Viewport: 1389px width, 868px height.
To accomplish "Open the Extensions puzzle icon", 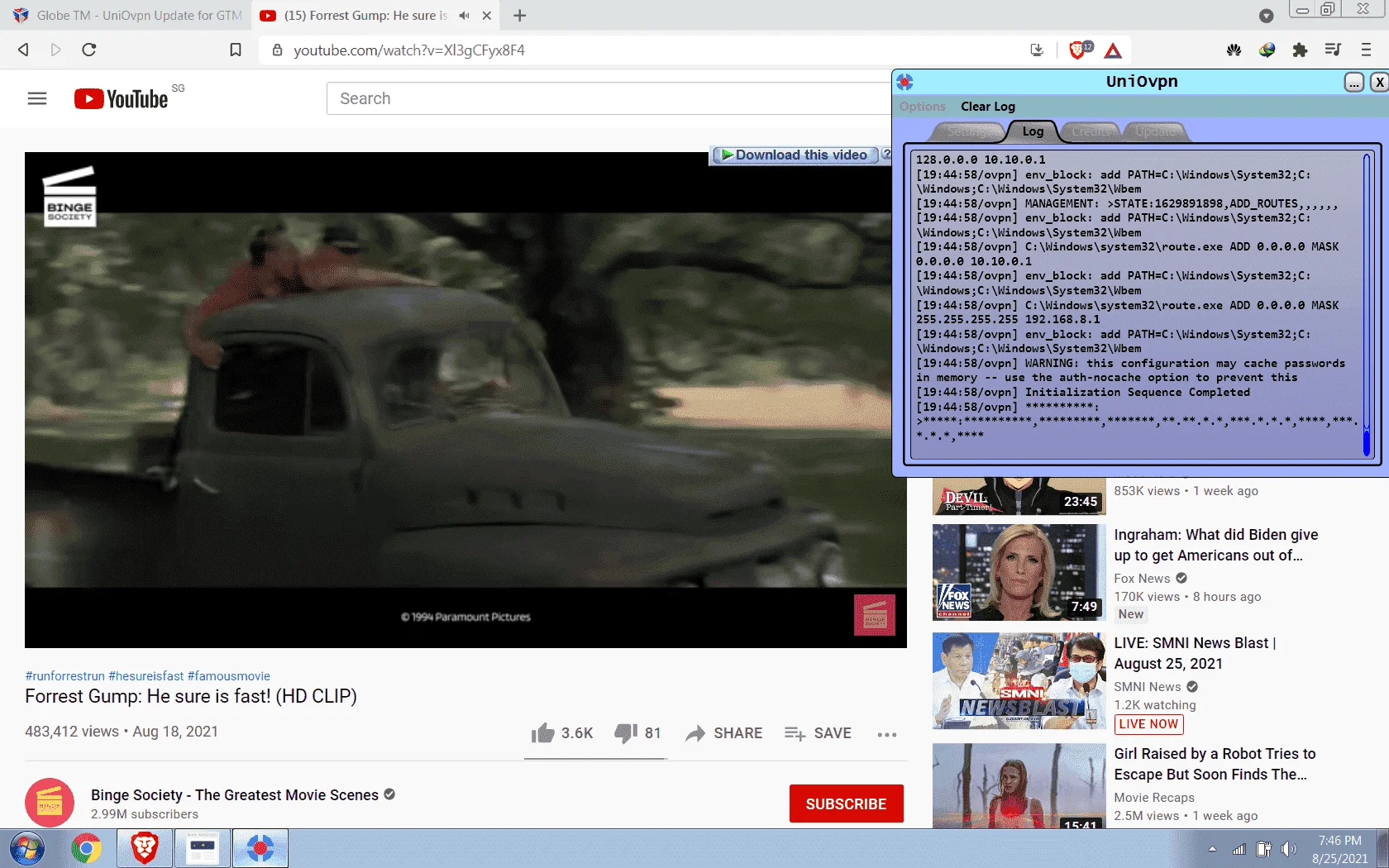I will click(x=1300, y=50).
